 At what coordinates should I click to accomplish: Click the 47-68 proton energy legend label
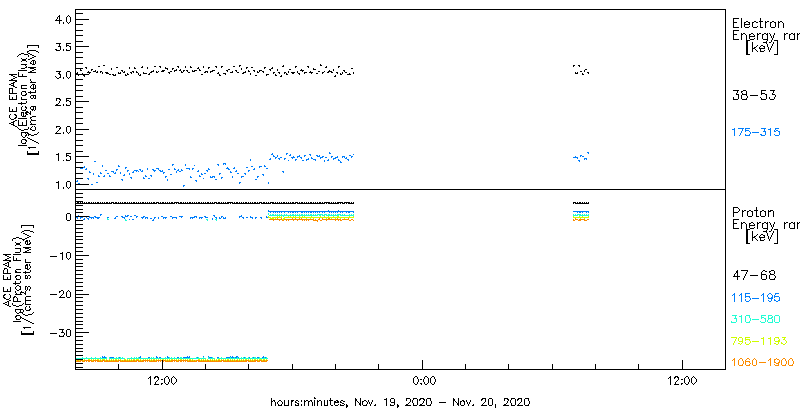pyautogui.click(x=754, y=276)
